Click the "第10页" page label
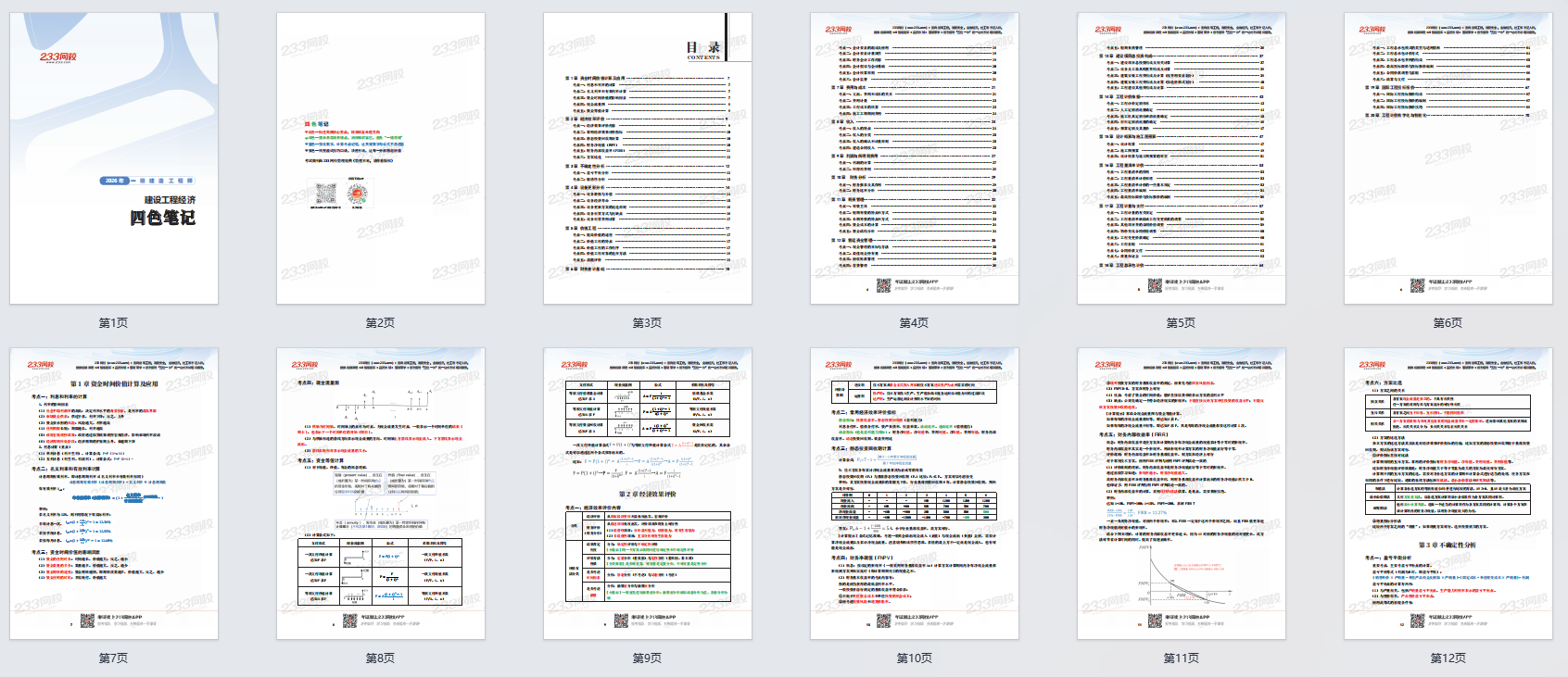Screen dimensions: 1568x677 pyautogui.click(x=915, y=658)
